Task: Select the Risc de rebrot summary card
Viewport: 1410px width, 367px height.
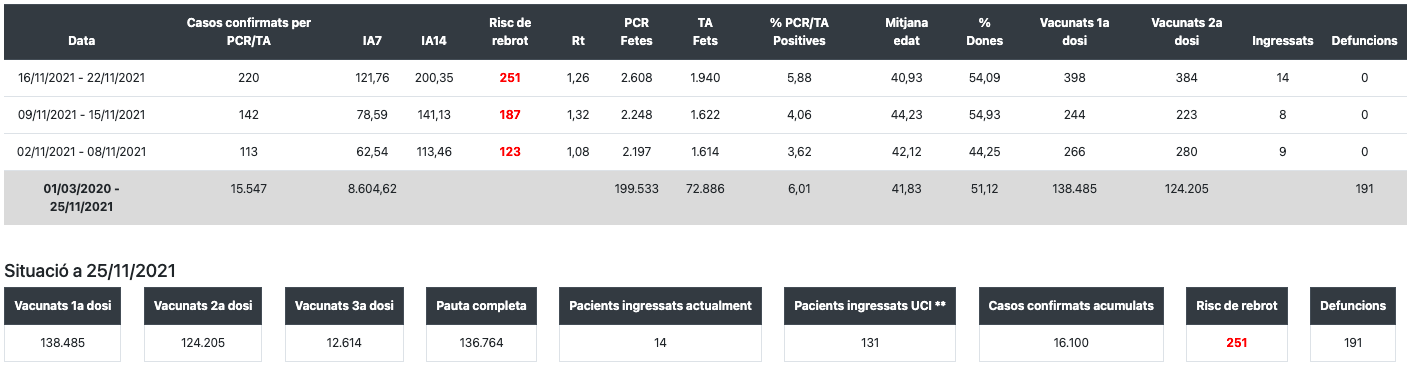Action: pos(1237,325)
